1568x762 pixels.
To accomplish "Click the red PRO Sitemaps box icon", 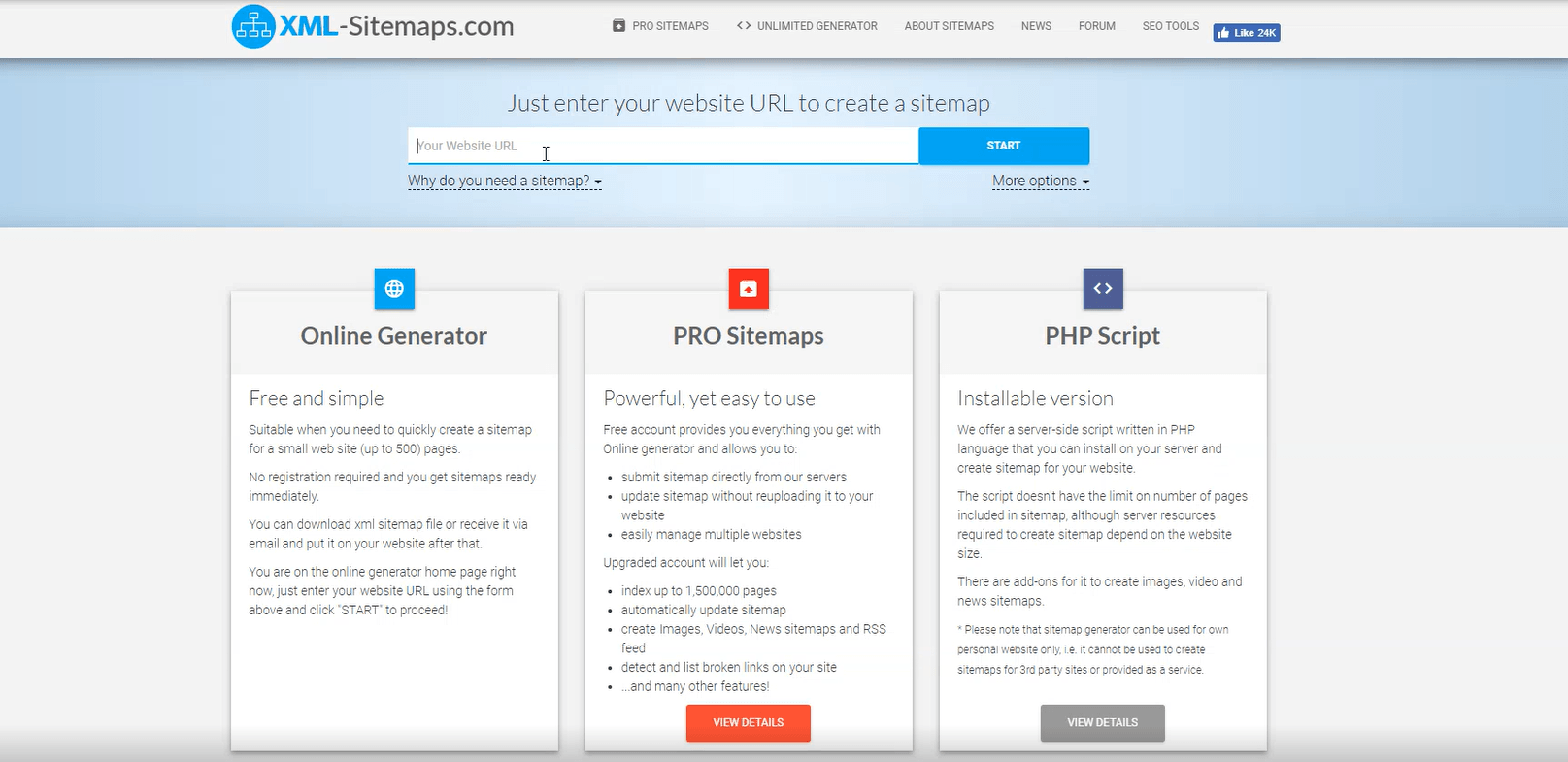I will [x=749, y=288].
